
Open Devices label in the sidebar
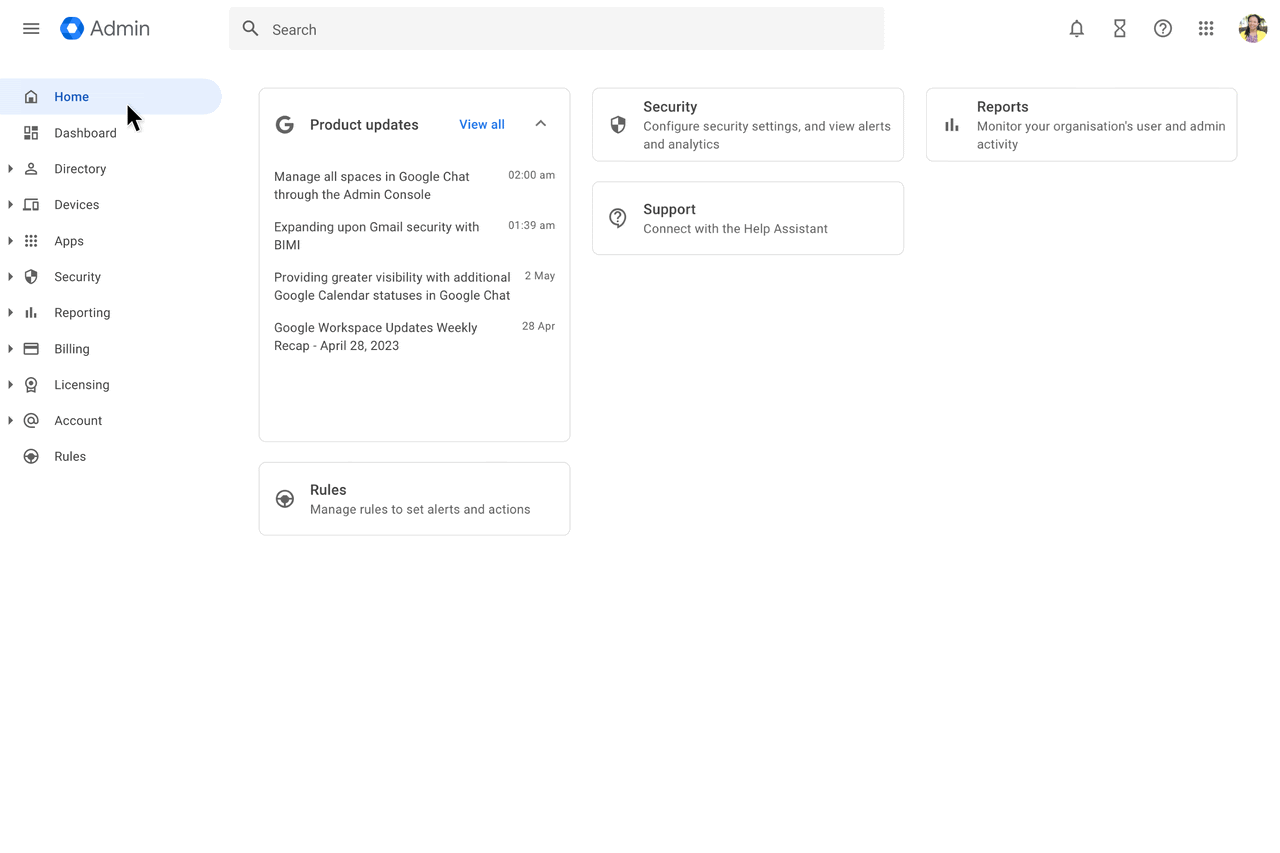click(77, 205)
